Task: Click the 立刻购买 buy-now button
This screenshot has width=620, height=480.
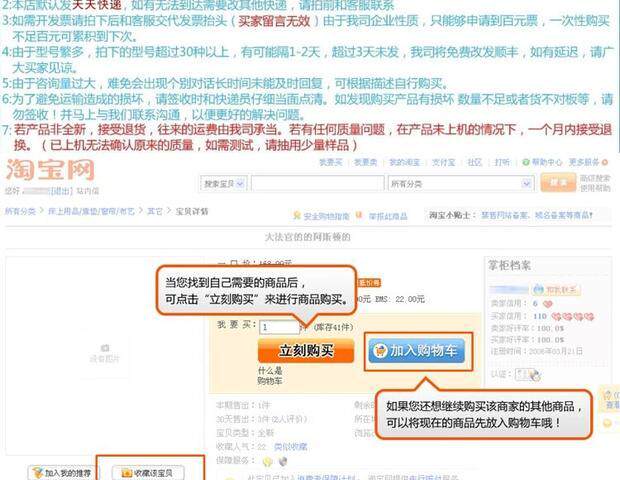Action: tap(306, 350)
